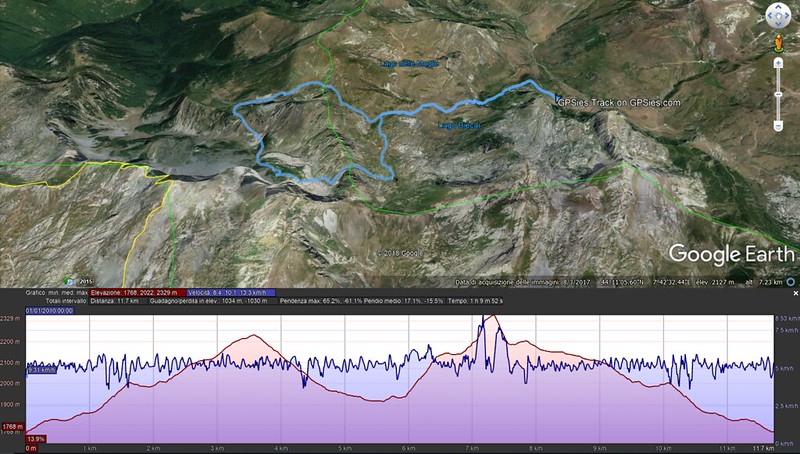Click the elevation peak near 7 km on chart
Screen dimensions: 800x454
[492, 317]
